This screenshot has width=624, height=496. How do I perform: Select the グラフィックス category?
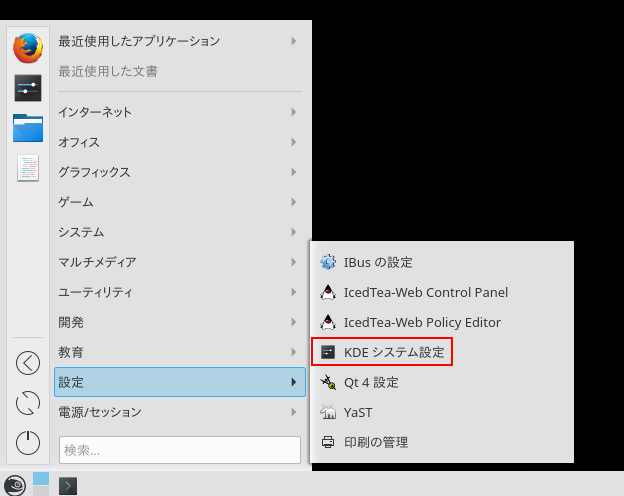pos(180,172)
